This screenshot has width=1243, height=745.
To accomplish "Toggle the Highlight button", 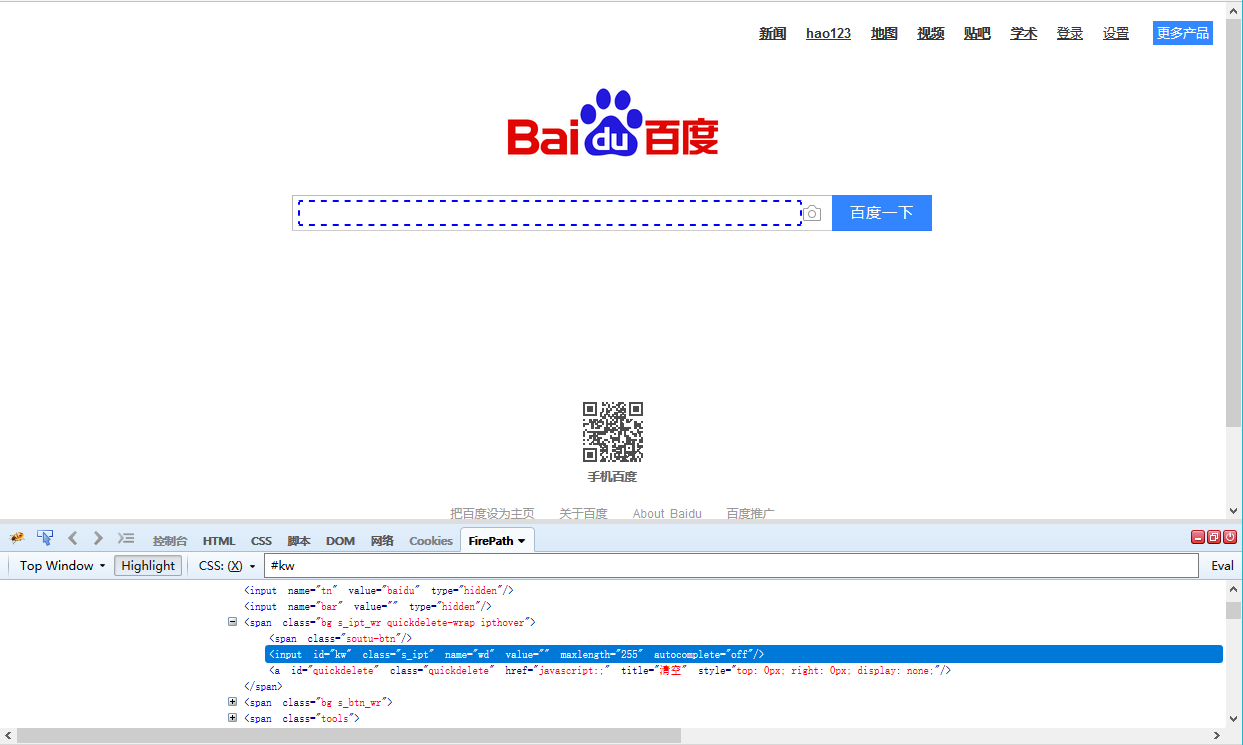I will (x=148, y=565).
